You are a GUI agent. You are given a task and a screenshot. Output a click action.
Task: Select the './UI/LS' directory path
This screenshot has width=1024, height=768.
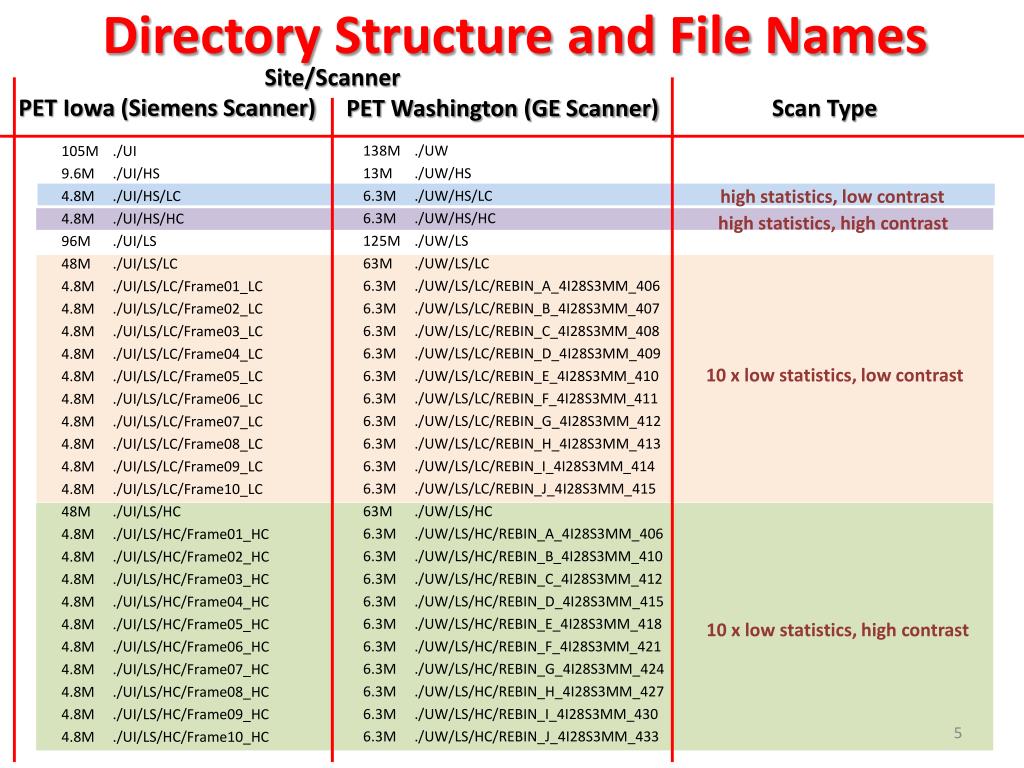click(x=135, y=241)
